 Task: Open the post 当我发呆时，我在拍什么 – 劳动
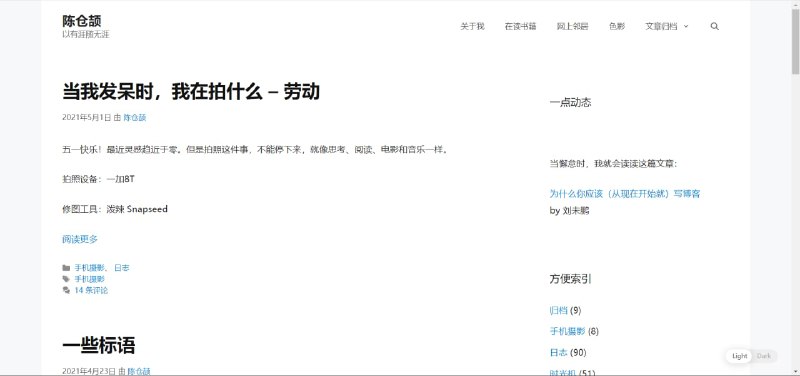point(191,92)
